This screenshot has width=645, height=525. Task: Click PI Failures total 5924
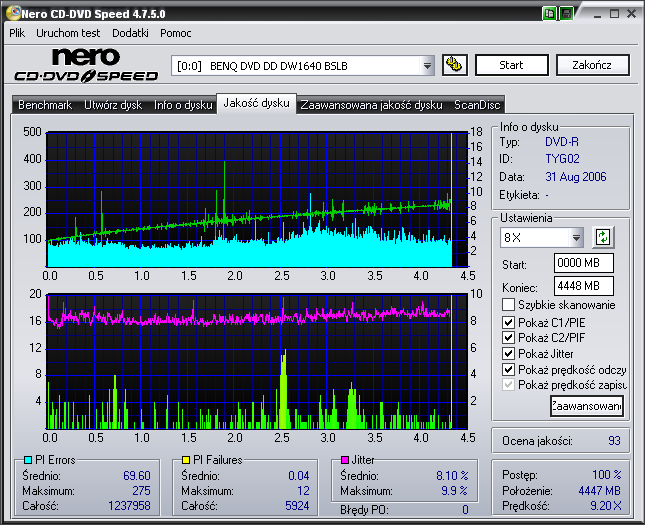click(297, 506)
